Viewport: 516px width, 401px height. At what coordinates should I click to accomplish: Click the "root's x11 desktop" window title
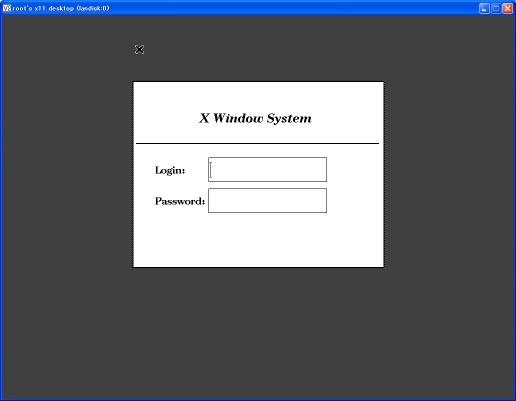point(61,8)
